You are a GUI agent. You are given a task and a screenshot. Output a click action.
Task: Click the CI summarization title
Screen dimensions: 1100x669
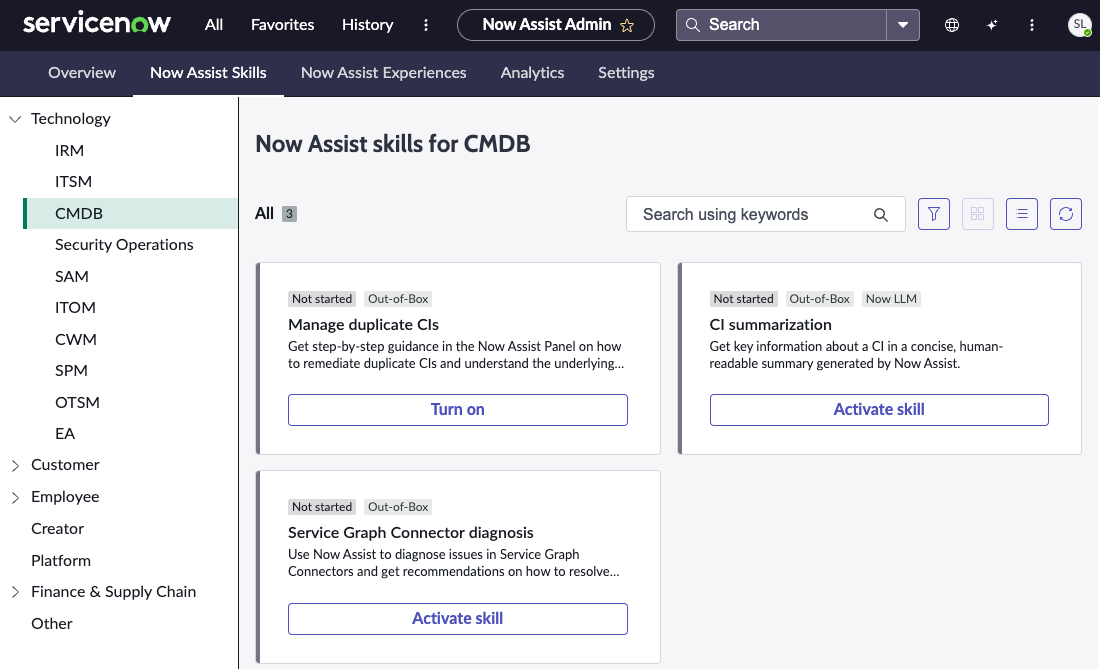(770, 325)
